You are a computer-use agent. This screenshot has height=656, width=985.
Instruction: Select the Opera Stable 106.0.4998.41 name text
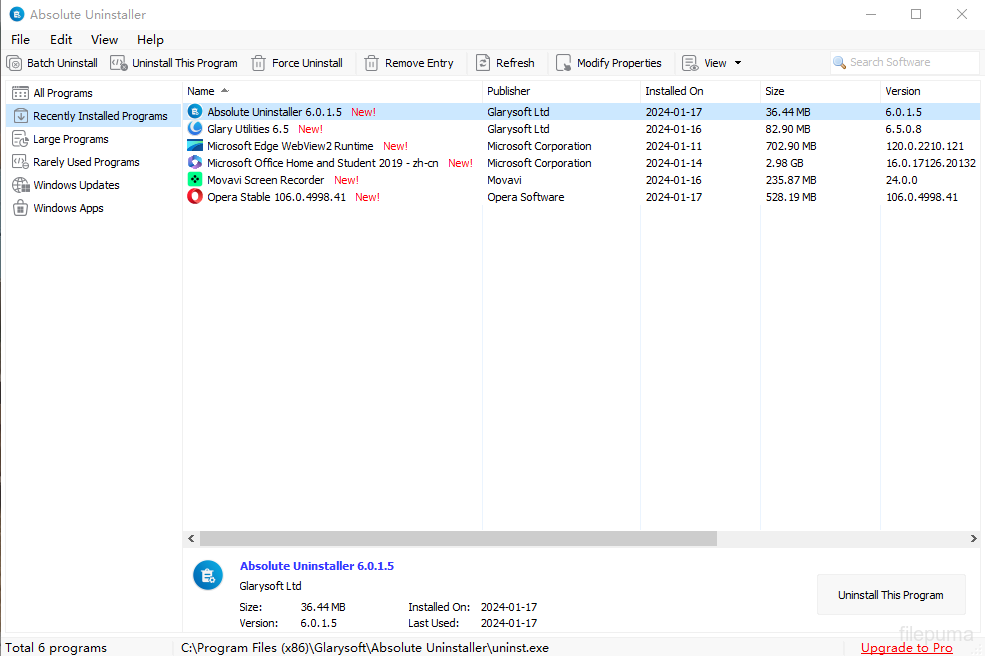pyautogui.click(x=276, y=197)
